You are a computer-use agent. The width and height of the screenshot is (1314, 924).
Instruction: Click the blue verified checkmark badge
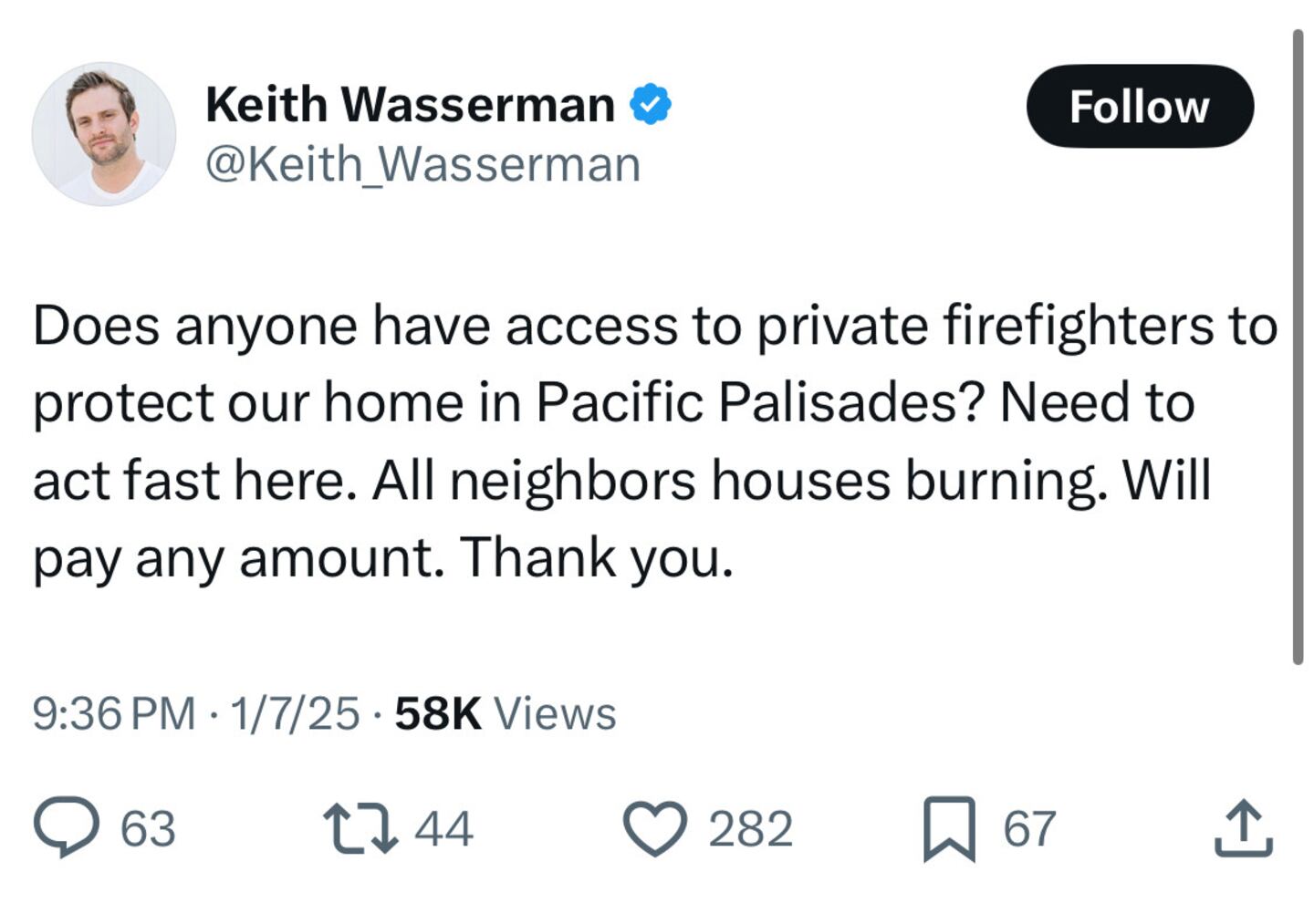point(651,103)
